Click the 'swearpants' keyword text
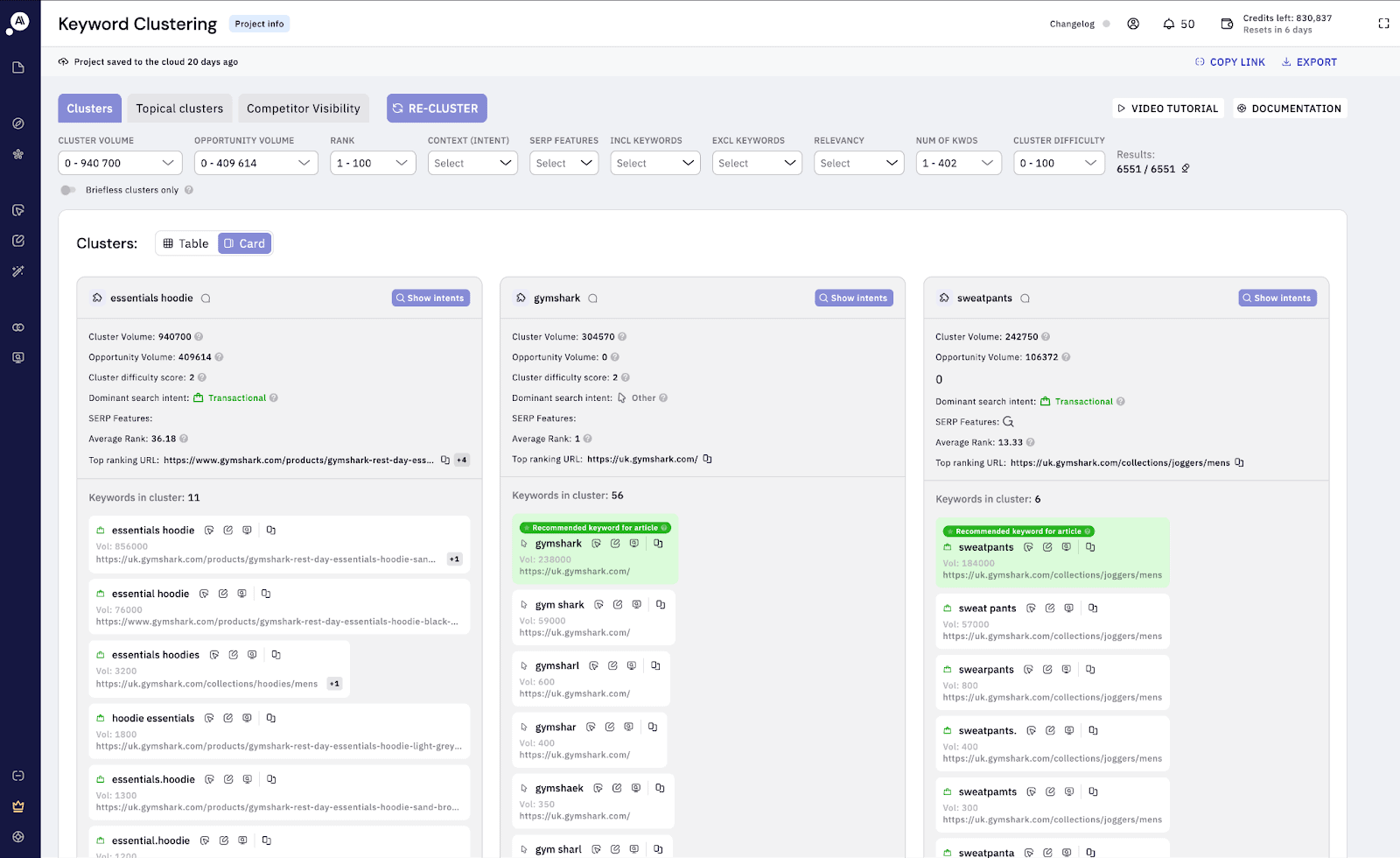 (986, 670)
